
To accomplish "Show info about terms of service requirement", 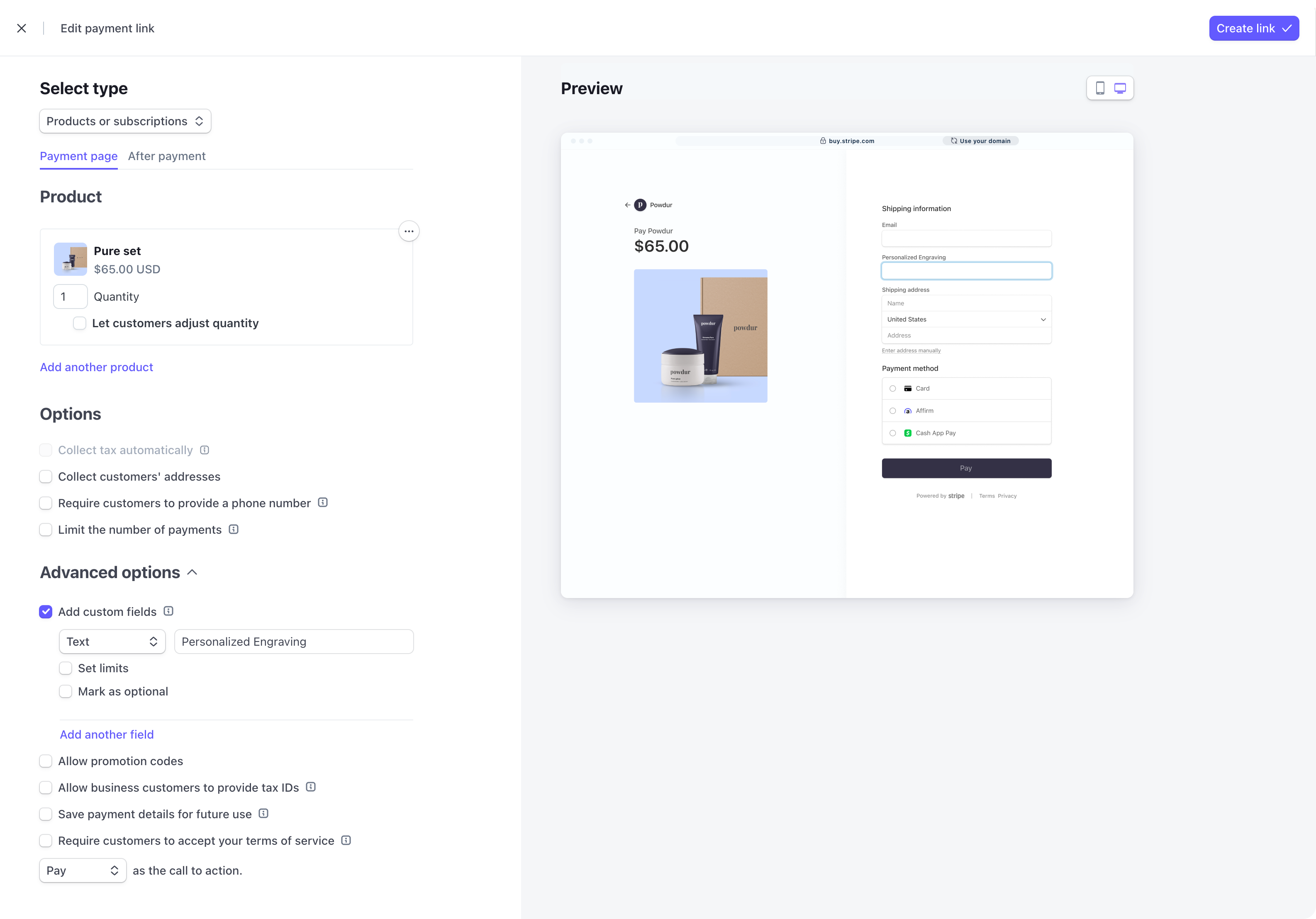I will point(346,841).
